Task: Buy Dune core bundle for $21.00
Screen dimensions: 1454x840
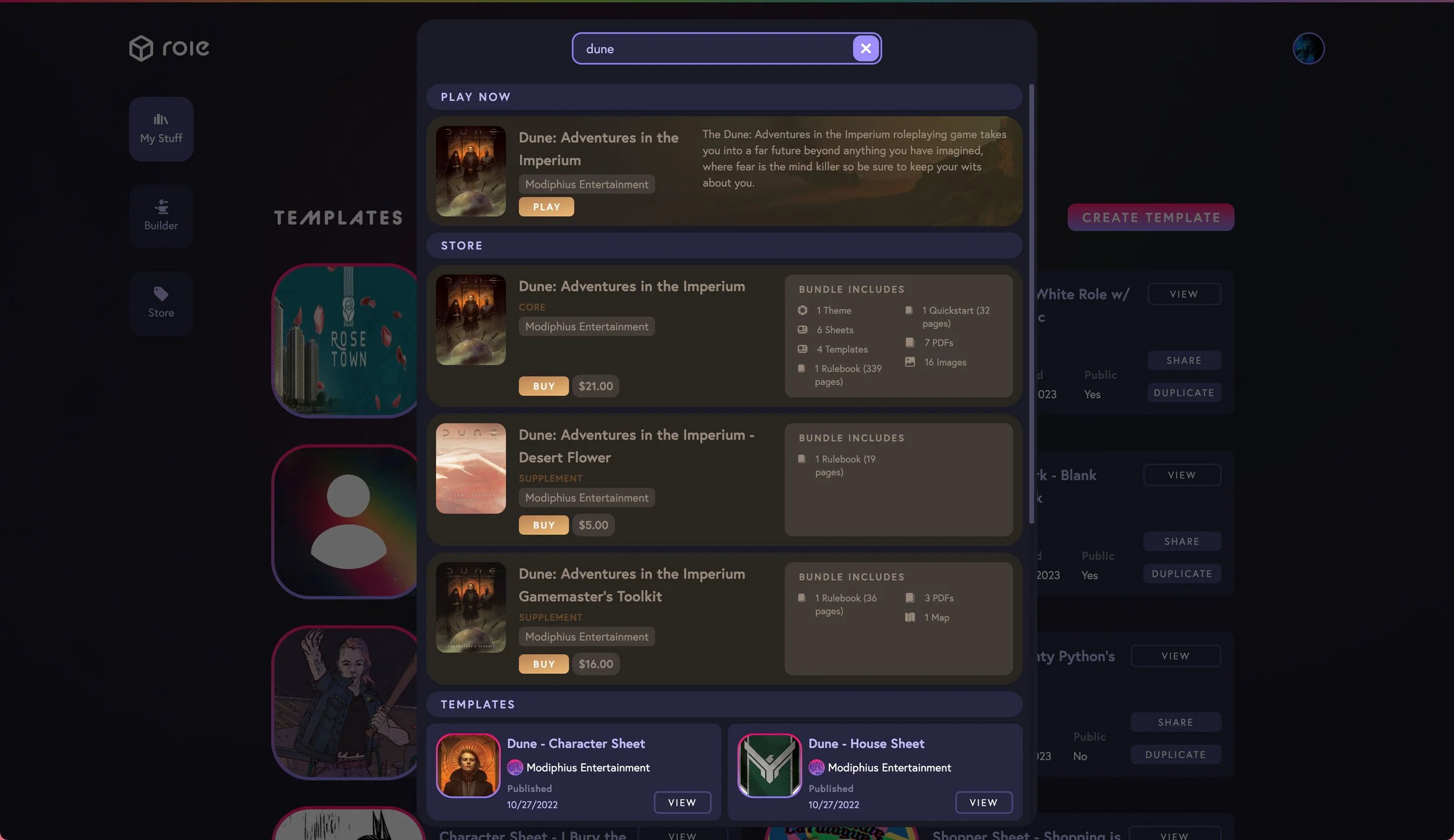Action: (543, 386)
